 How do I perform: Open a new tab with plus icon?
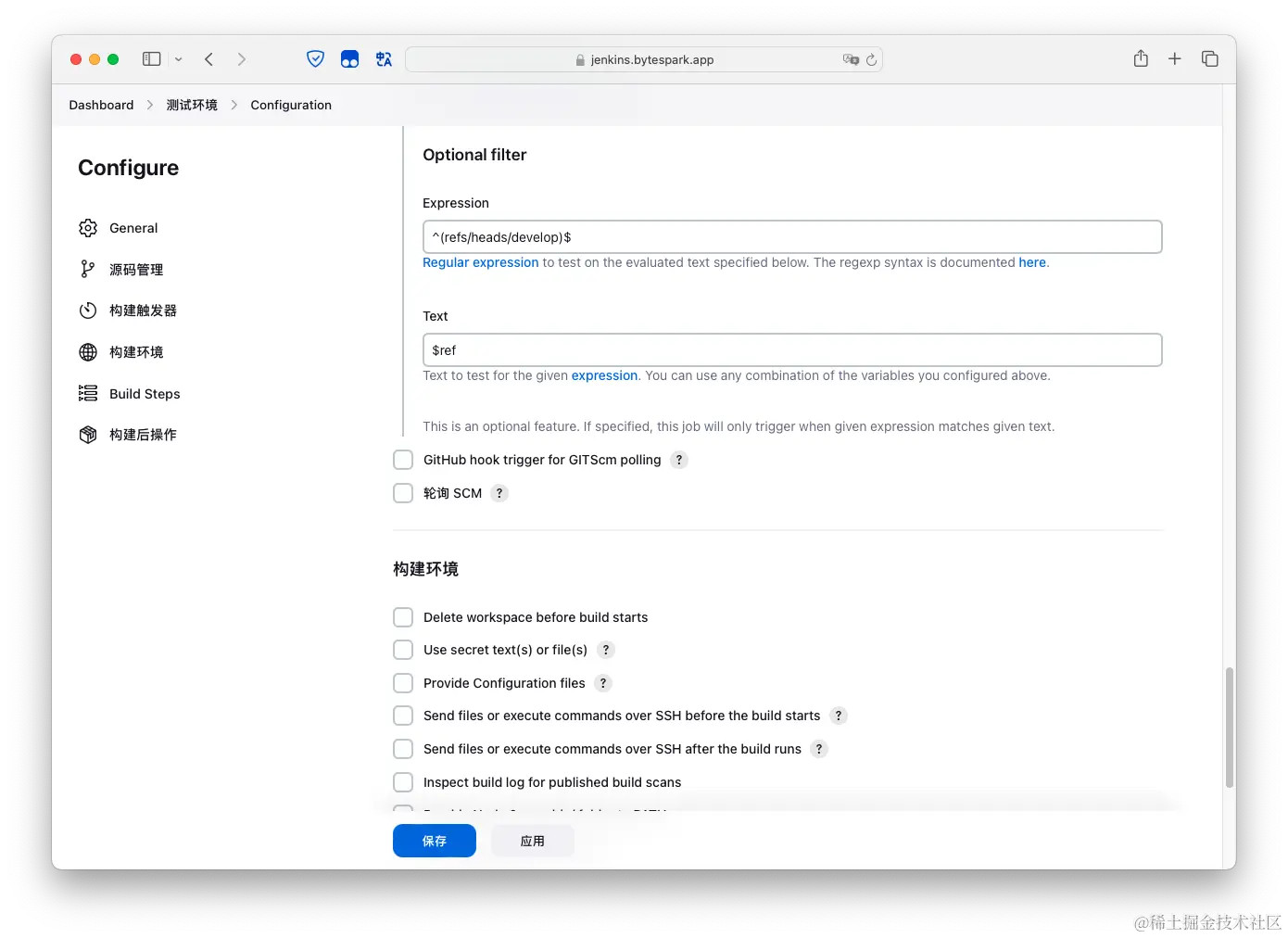click(x=1175, y=58)
